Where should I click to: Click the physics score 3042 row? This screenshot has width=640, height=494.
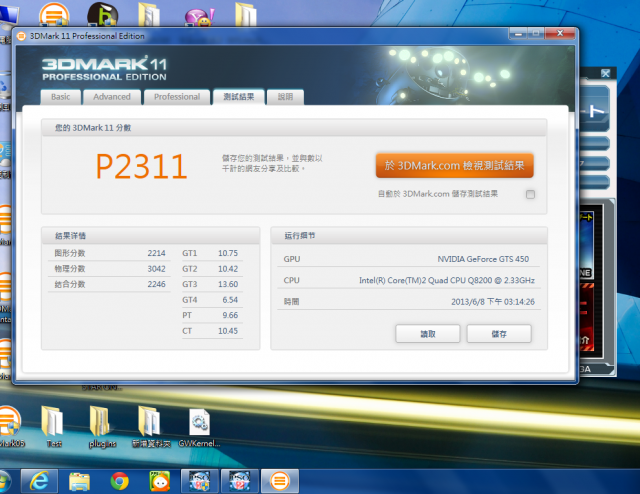[109, 269]
